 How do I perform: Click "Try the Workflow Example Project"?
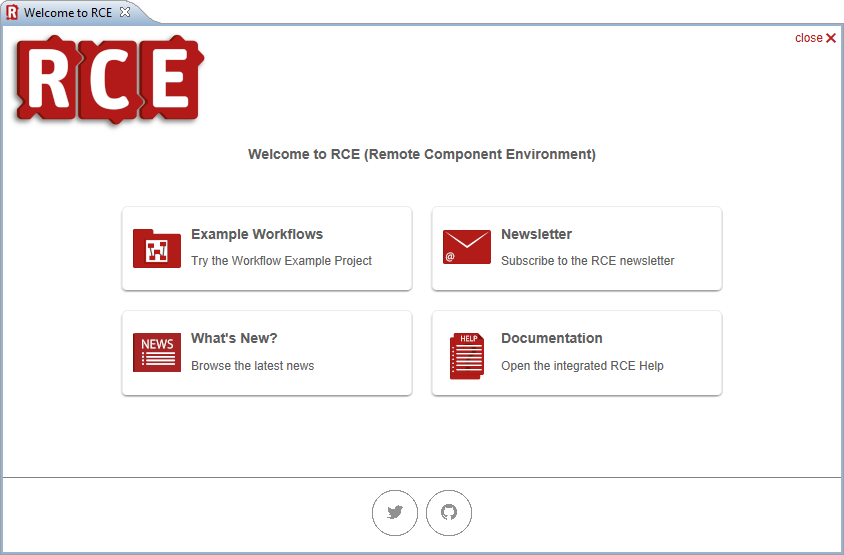pyautogui.click(x=282, y=261)
